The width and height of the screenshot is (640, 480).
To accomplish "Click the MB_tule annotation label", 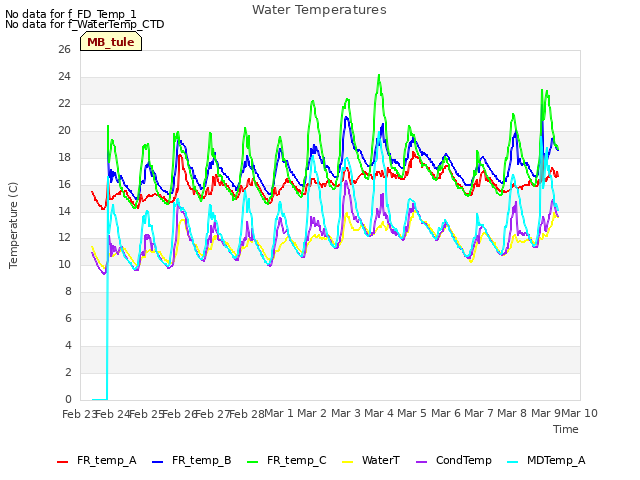I will pos(111,42).
